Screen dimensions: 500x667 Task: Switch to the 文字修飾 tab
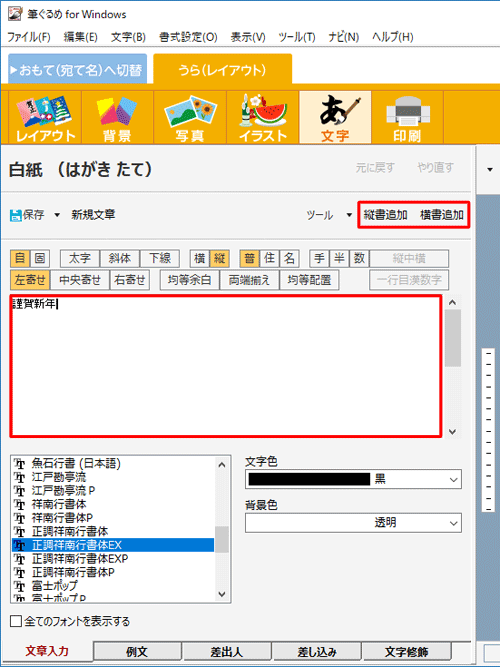click(x=406, y=652)
